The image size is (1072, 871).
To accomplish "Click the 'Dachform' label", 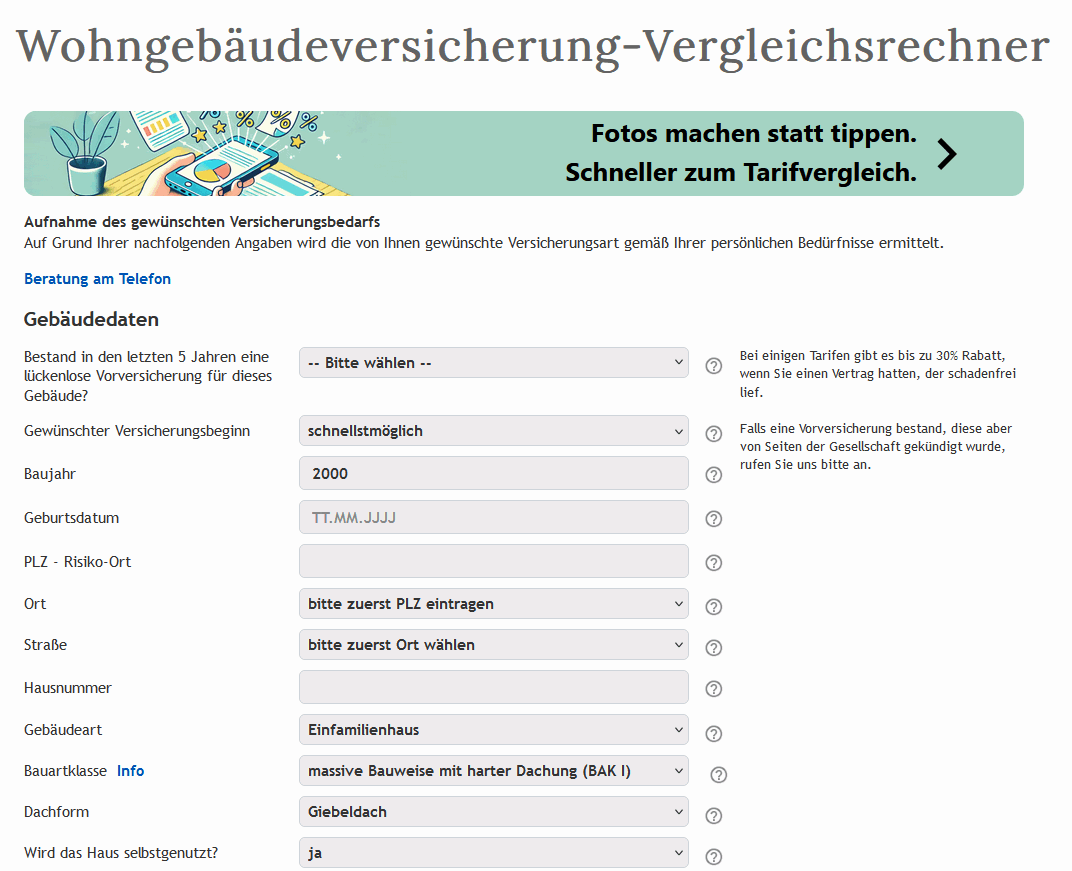I will (x=56, y=812).
